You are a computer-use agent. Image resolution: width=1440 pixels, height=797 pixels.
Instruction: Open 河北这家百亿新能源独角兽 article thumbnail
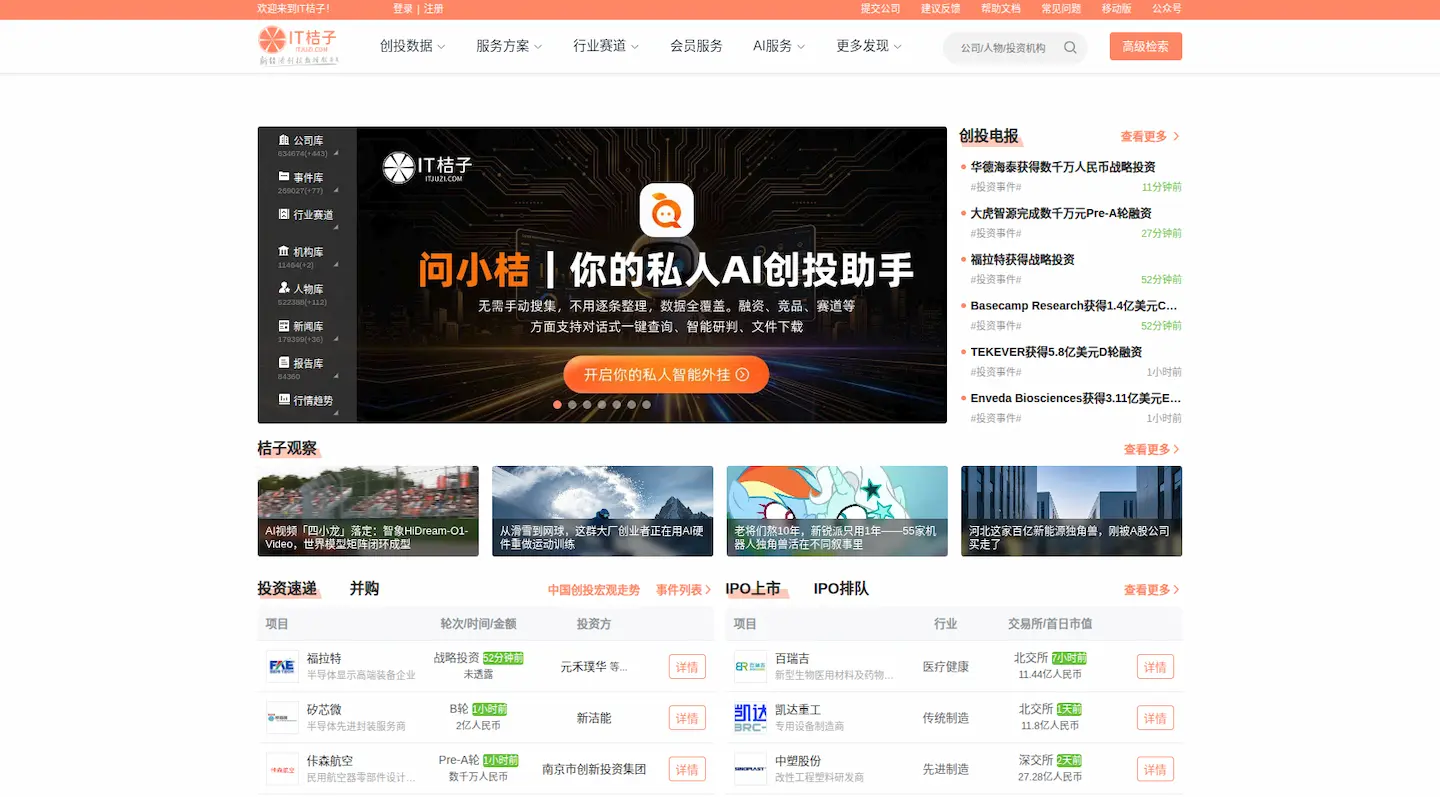tap(1071, 511)
